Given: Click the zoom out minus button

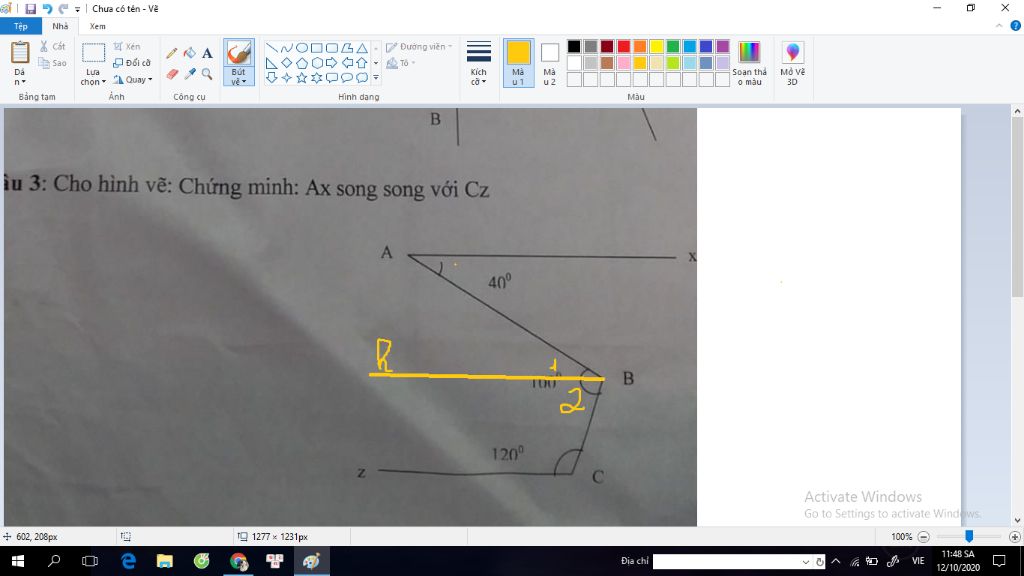Looking at the screenshot, I should 923,537.
